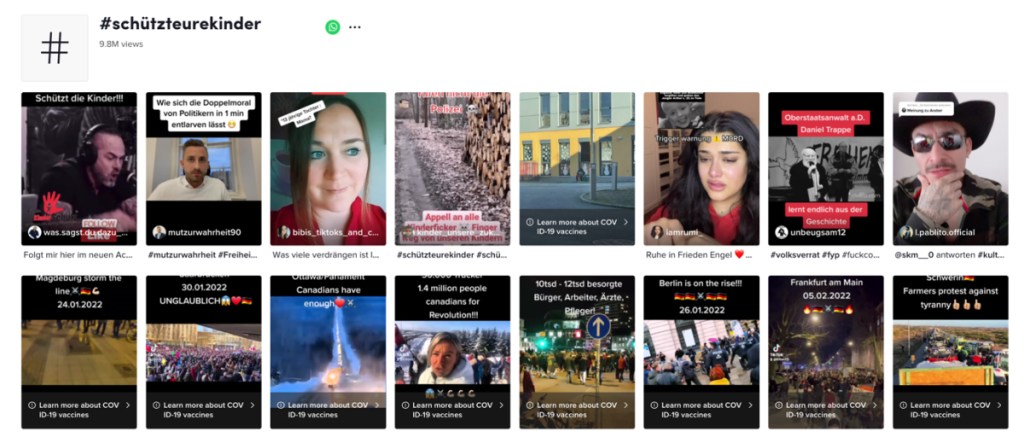The image size is (1024, 437).
Task: Click was.sagst.du.dazu profile avatar
Action: coord(34,232)
